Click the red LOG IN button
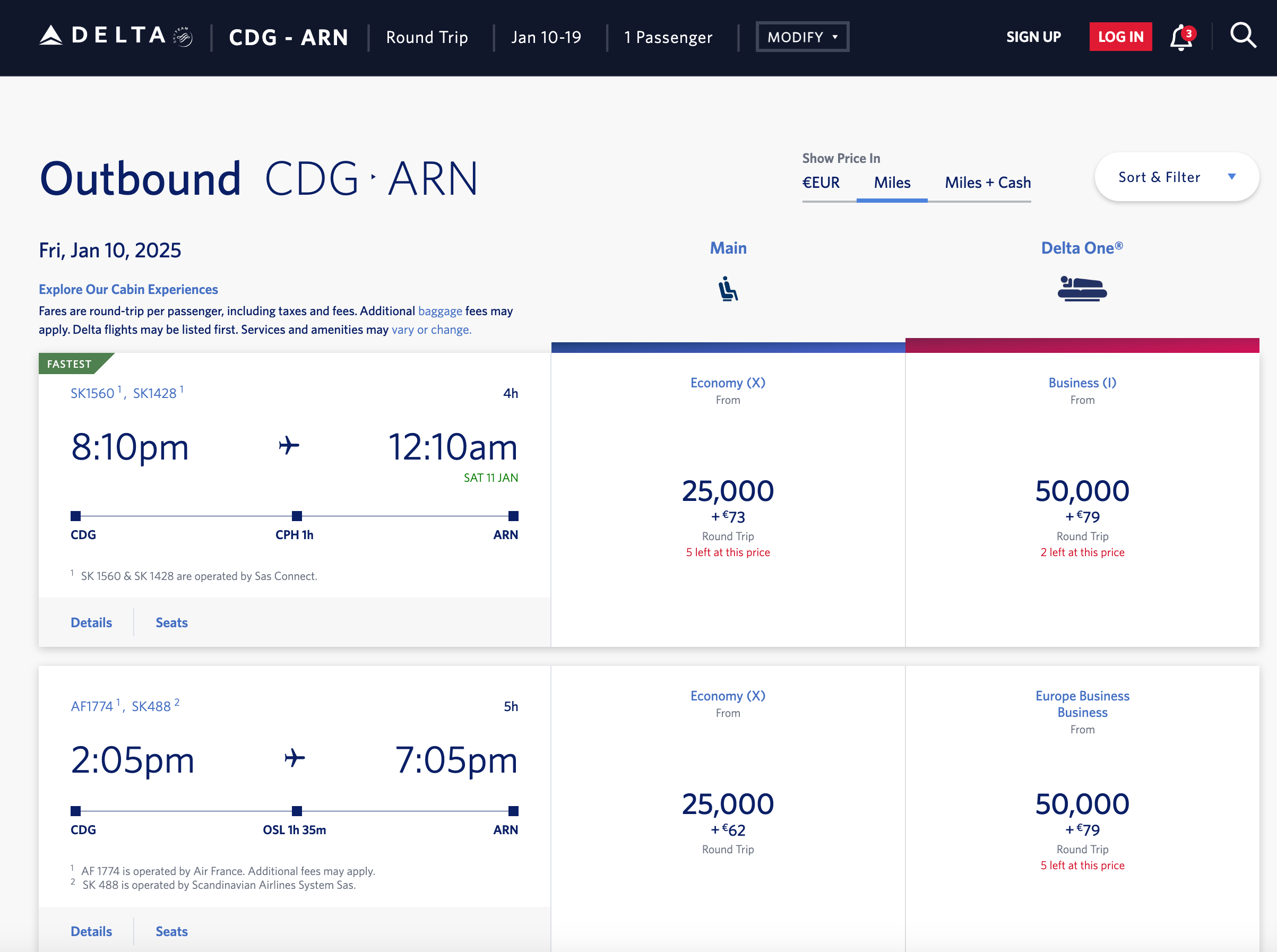The image size is (1277, 952). pos(1120,37)
